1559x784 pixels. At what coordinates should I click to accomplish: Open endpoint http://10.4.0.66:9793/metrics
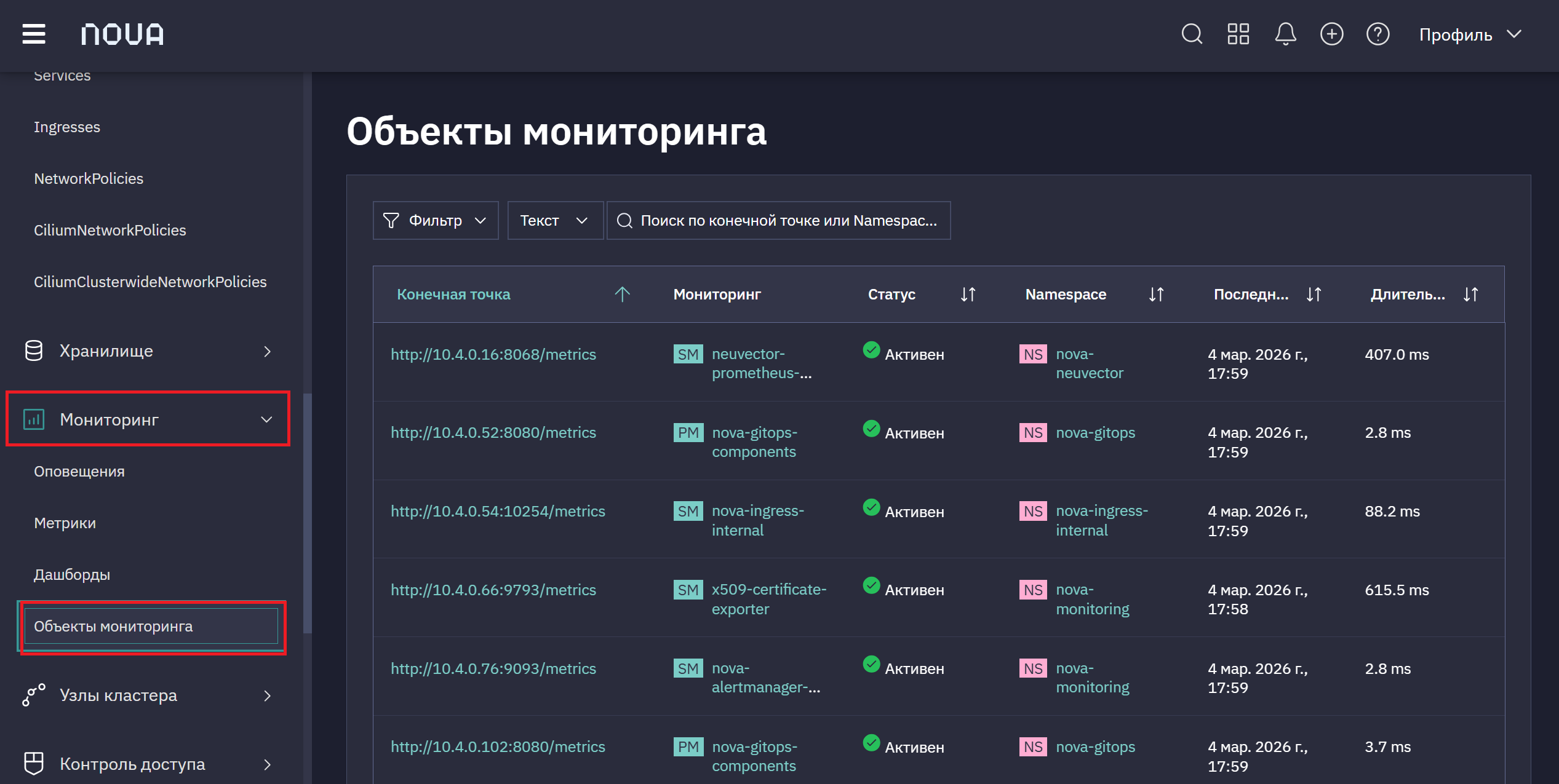pyautogui.click(x=493, y=590)
